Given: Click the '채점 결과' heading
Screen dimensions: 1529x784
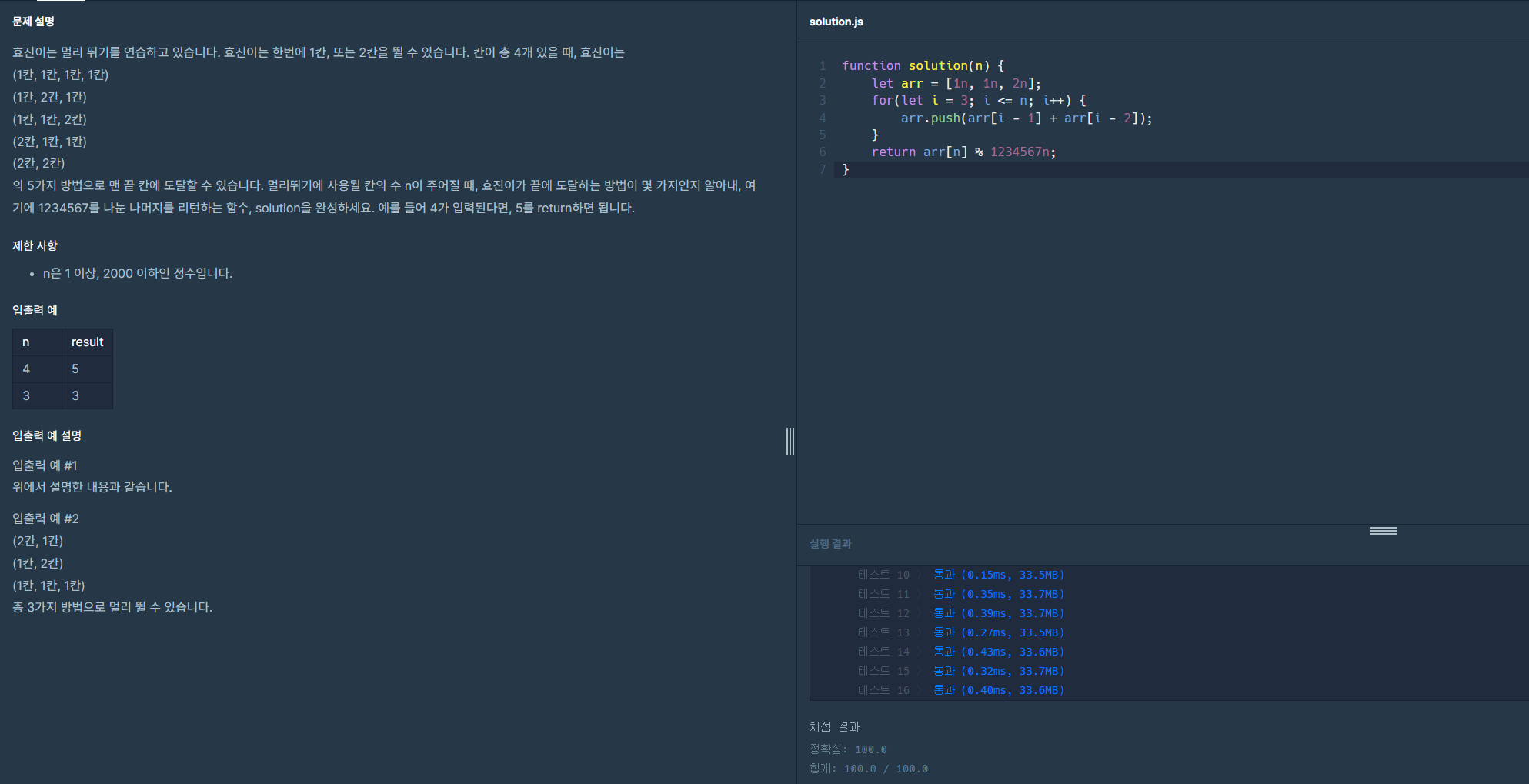Looking at the screenshot, I should tap(834, 727).
